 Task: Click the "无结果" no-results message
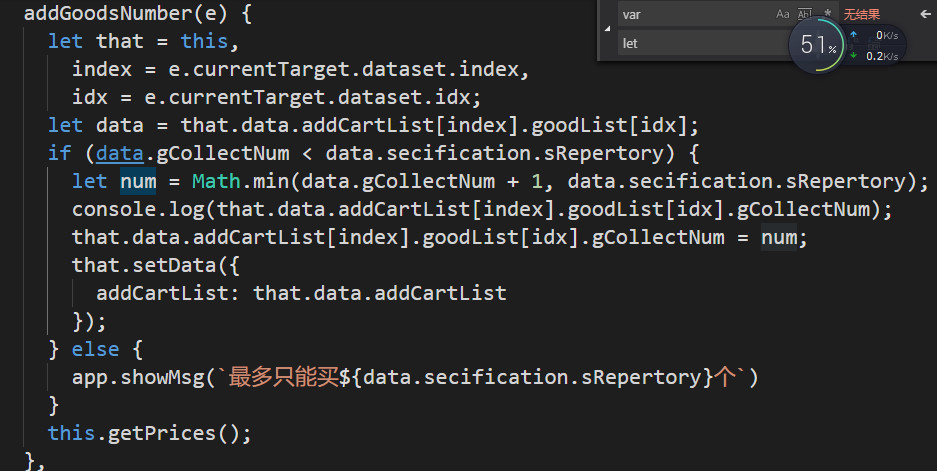click(862, 14)
